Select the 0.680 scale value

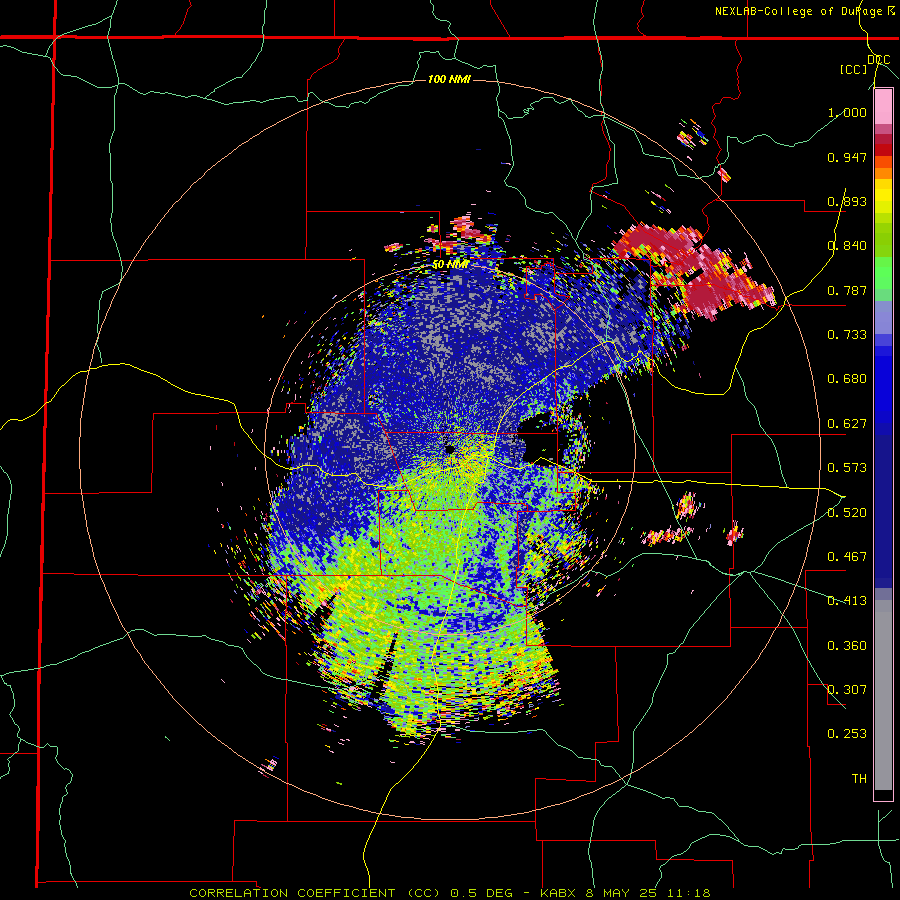tap(847, 379)
